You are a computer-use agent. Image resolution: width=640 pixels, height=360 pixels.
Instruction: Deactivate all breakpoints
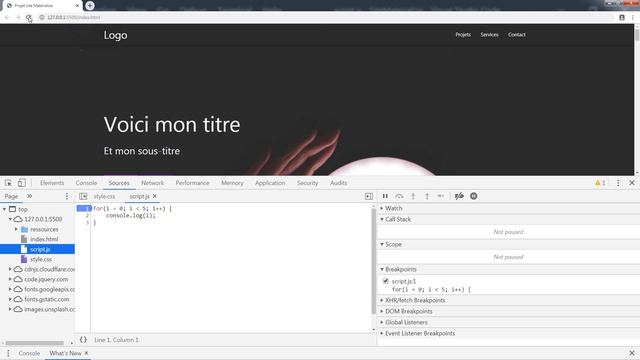tap(459, 196)
